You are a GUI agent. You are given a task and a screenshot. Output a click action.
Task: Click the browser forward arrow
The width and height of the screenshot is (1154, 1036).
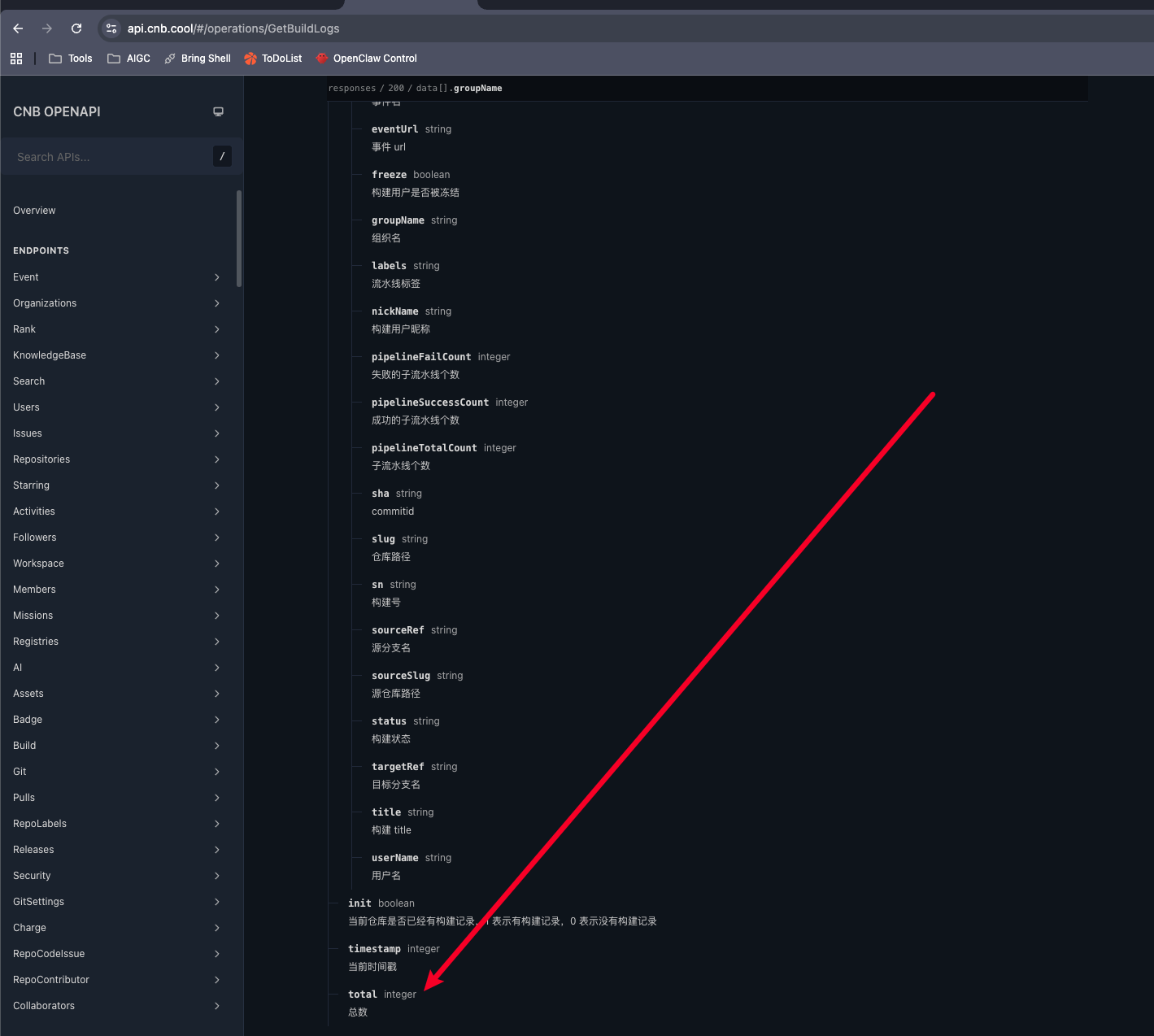click(x=47, y=28)
